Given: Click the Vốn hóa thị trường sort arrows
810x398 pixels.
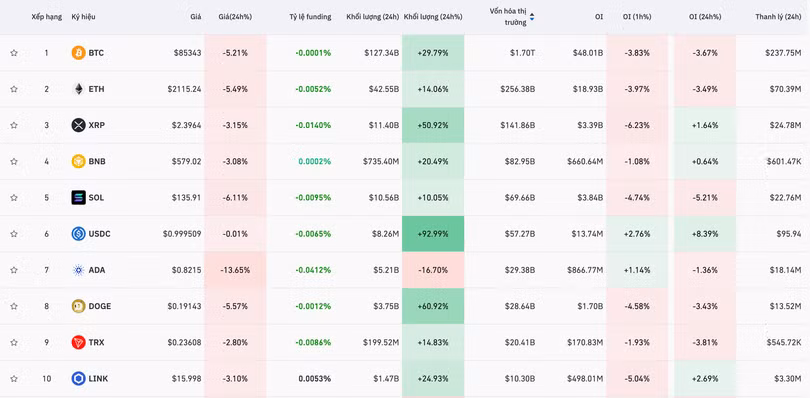Looking at the screenshot, I should click(532, 17).
